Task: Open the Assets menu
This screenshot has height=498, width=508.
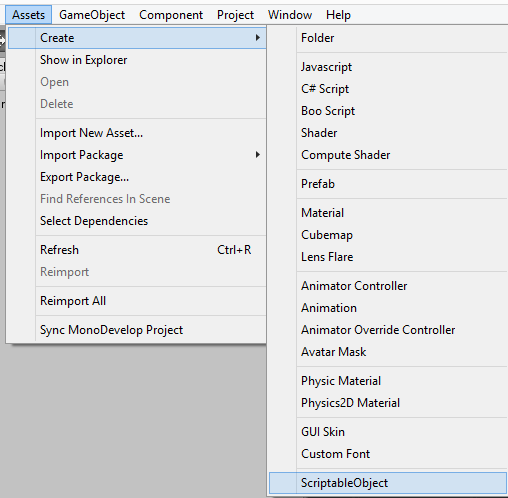Action: [x=28, y=15]
